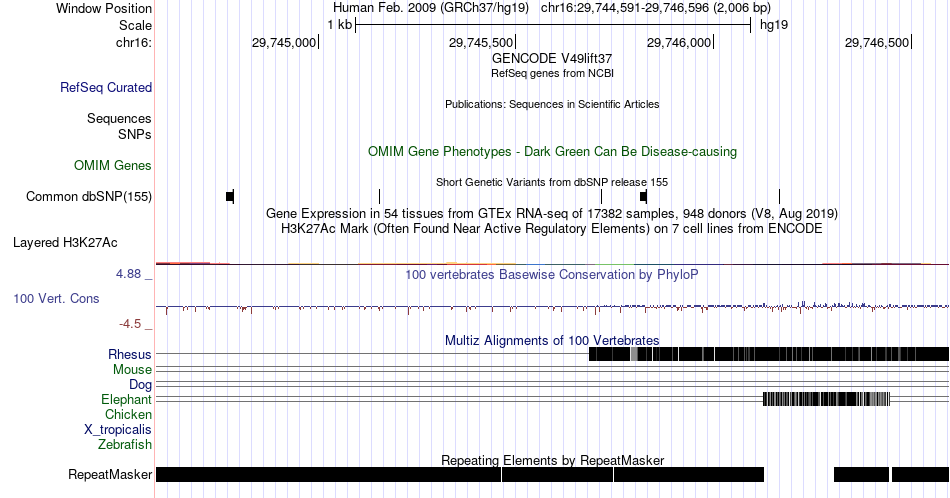Select the Elephant species label
950x498 pixels.
click(126, 399)
